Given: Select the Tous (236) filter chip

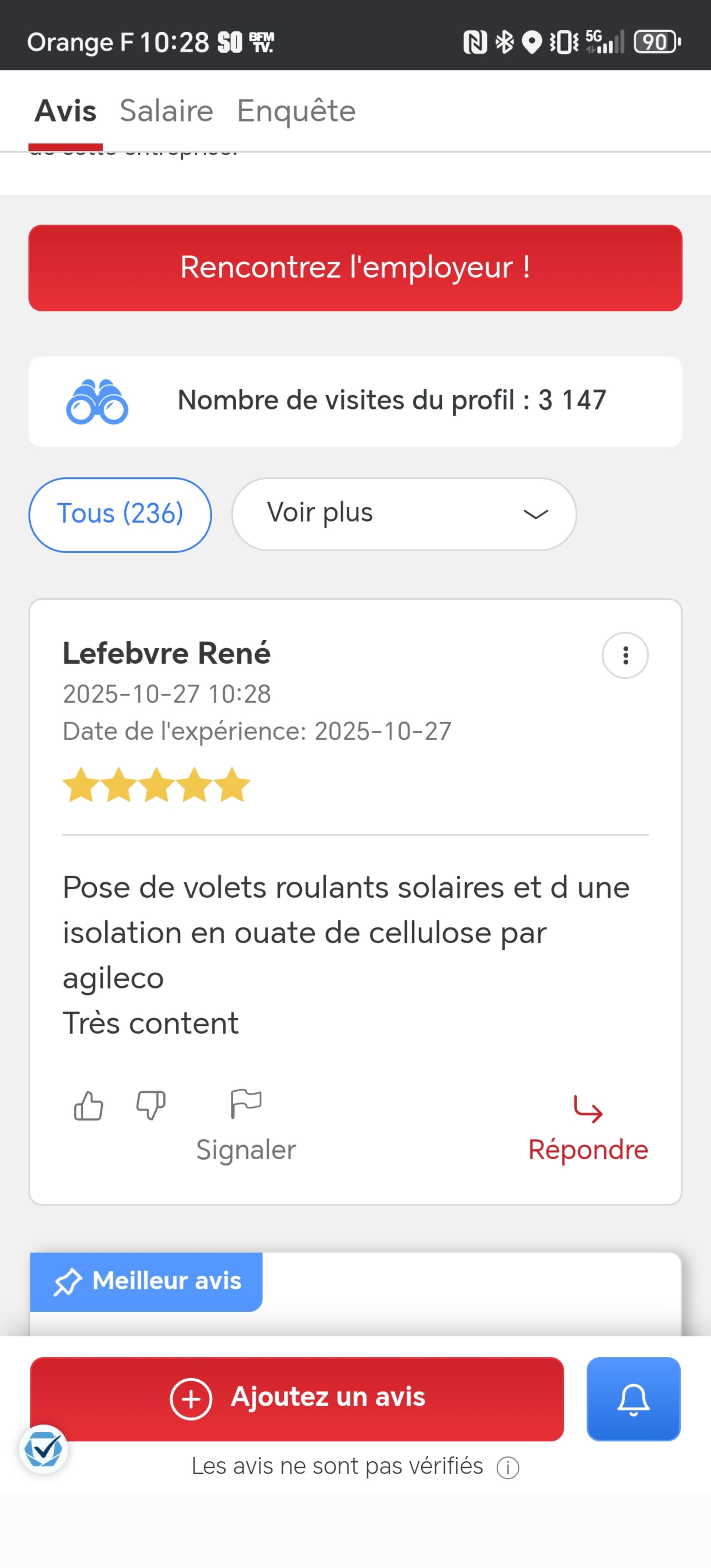Looking at the screenshot, I should tap(120, 514).
